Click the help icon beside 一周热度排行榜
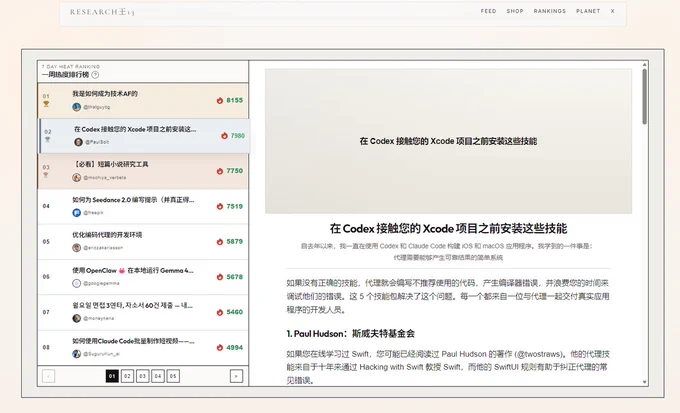Image resolution: width=680 pixels, height=413 pixels. [x=95, y=75]
